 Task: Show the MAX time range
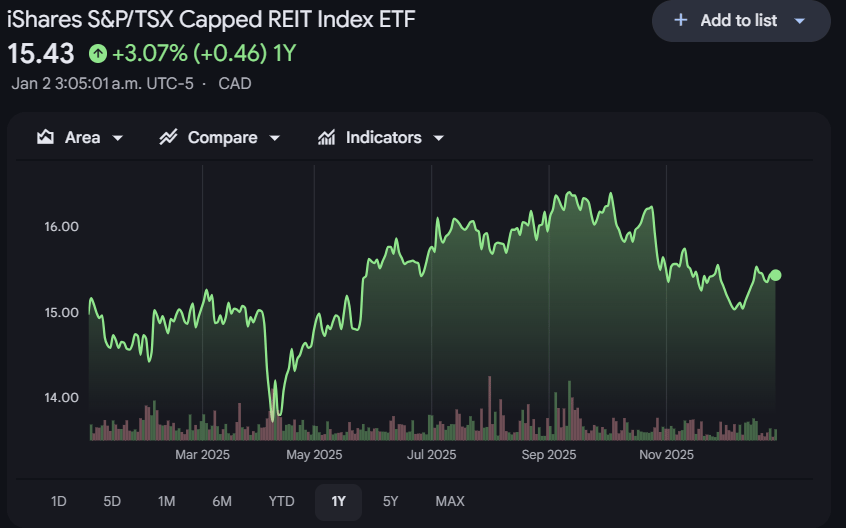(x=450, y=502)
